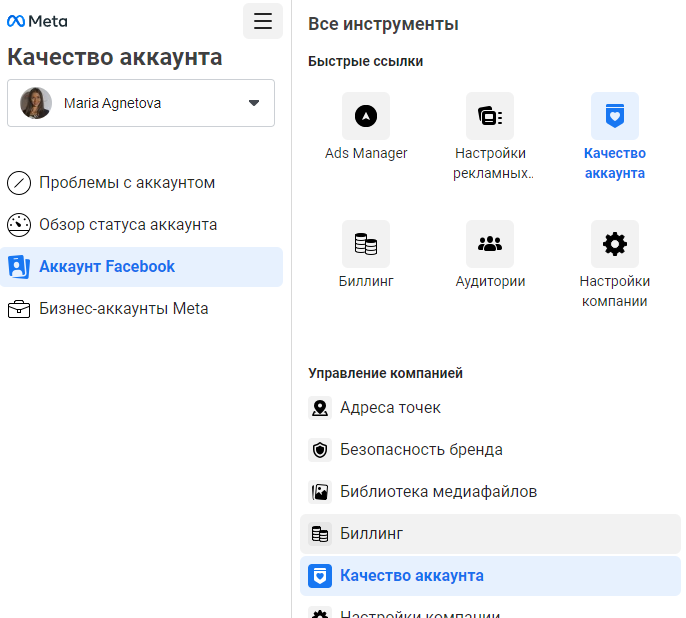This screenshot has height=618, width=686.
Task: Open Бизнес-аккаунты Meta sidebar item
Action: point(123,309)
